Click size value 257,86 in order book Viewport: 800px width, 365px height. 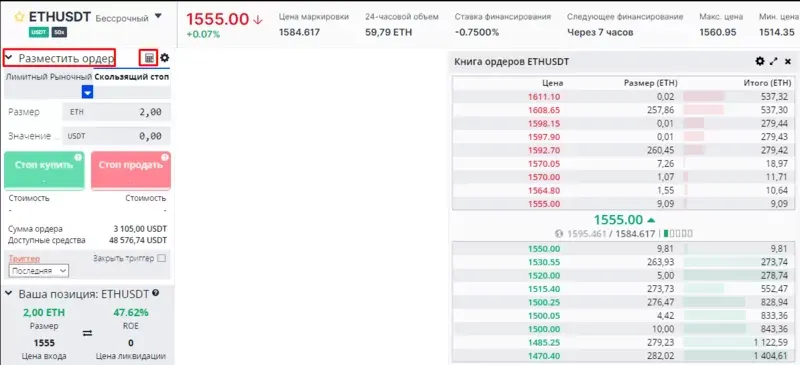tap(661, 110)
